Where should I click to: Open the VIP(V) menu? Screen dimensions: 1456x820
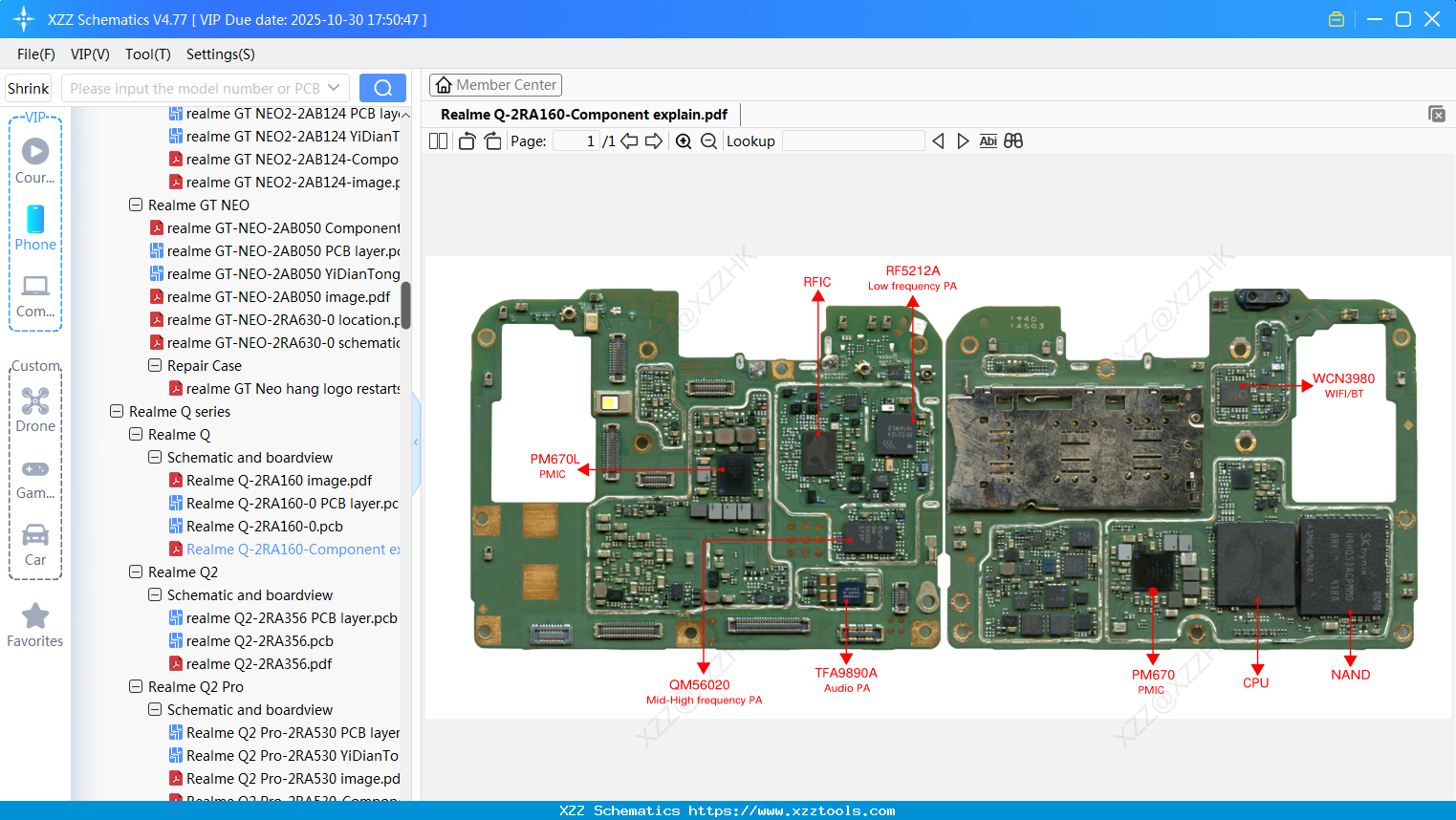tap(90, 54)
